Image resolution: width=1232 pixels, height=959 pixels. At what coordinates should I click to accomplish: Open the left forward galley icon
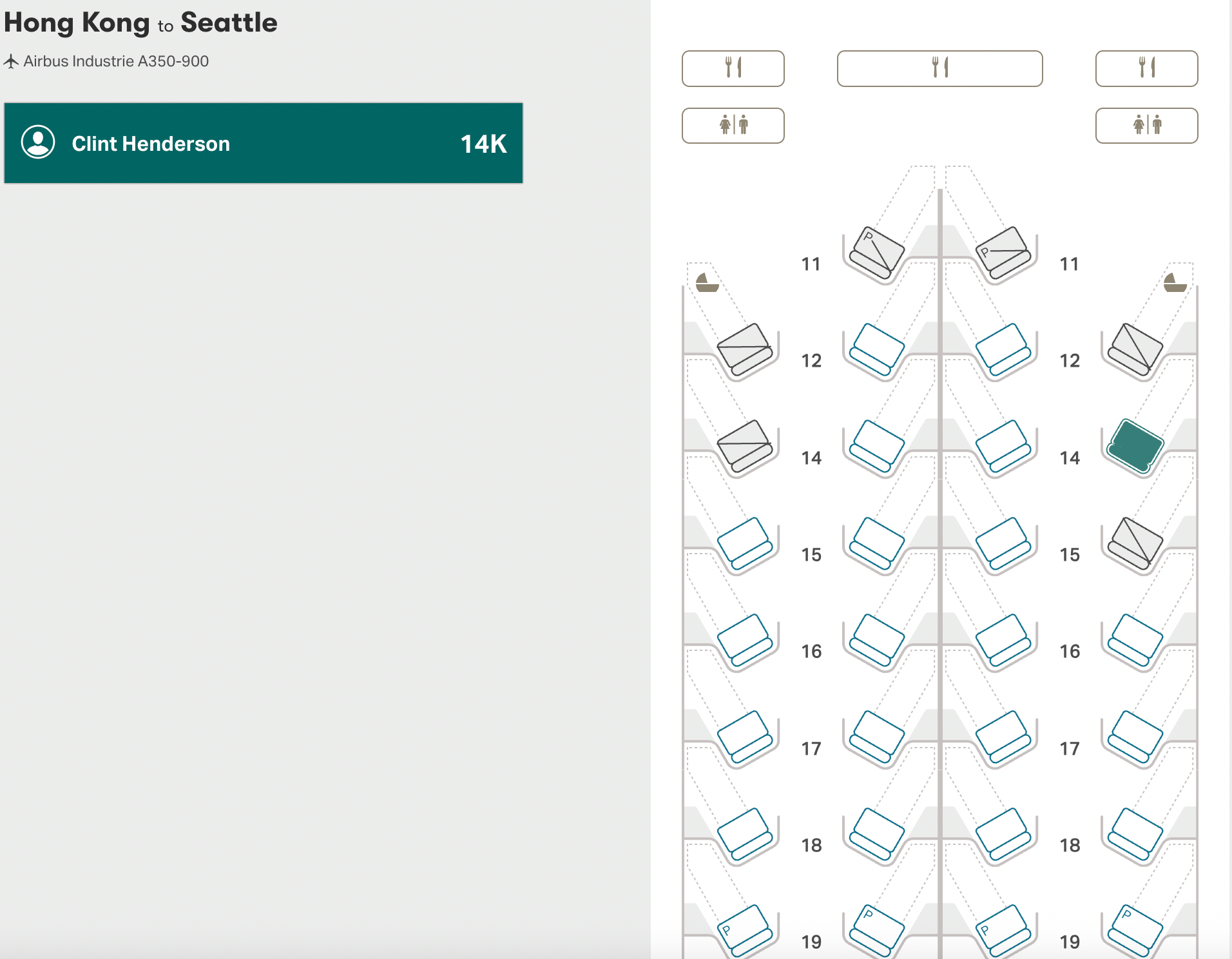click(x=733, y=68)
